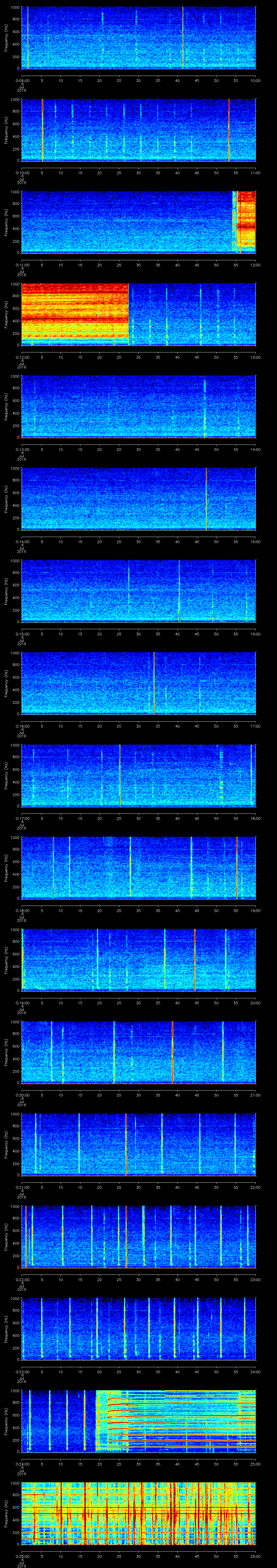This screenshot has width=277, height=1568.
Task: Click the 17:00 end time label
Action: (256, 726)
